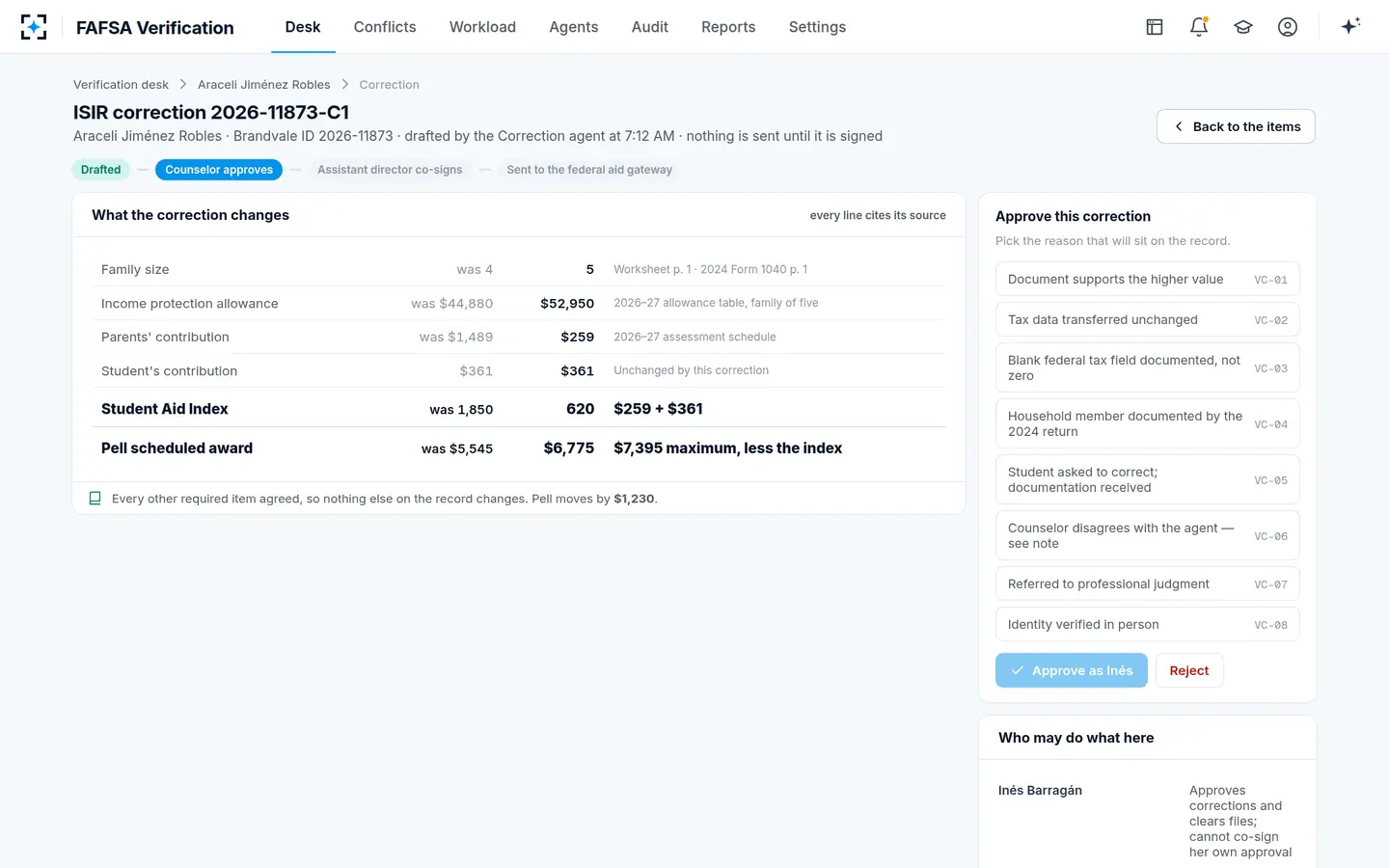The height and width of the screenshot is (868, 1389).
Task: Open the Settings tab
Action: coord(817,27)
